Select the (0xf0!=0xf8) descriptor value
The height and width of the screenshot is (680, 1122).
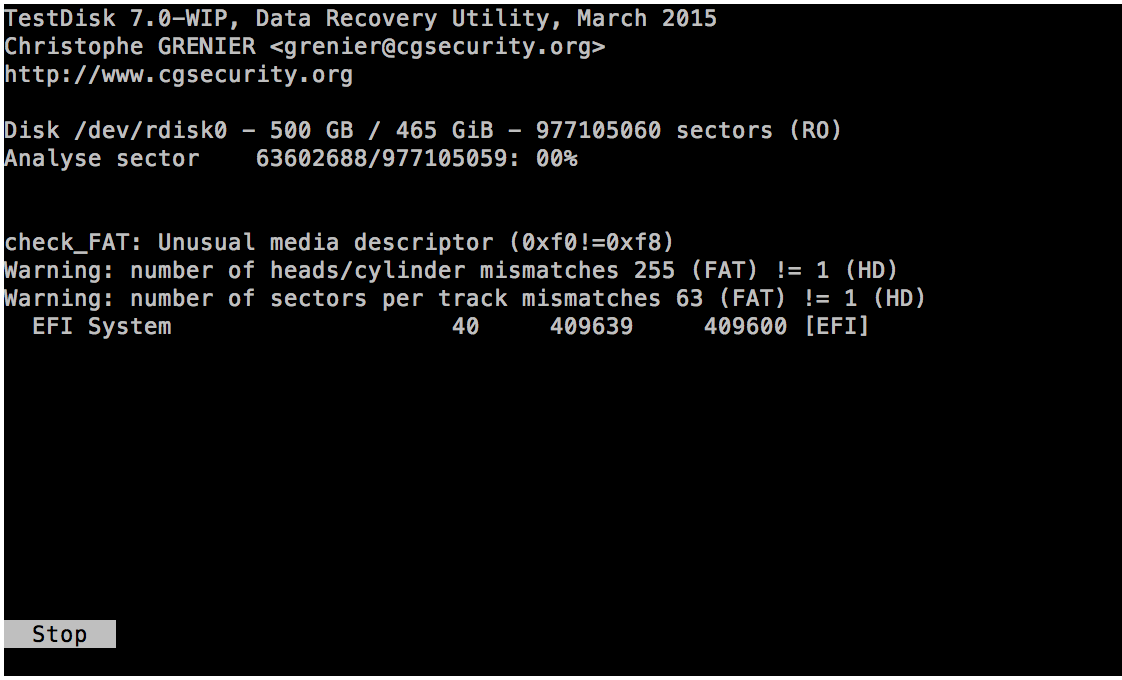point(591,243)
